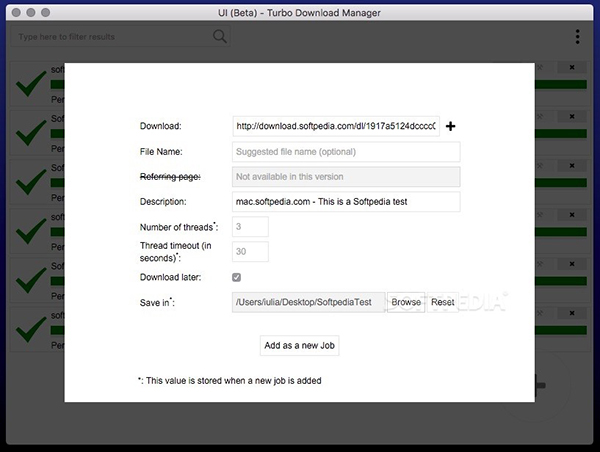Click the 'Type here to filter results' box
The height and width of the screenshot is (452, 600).
[x=120, y=37]
